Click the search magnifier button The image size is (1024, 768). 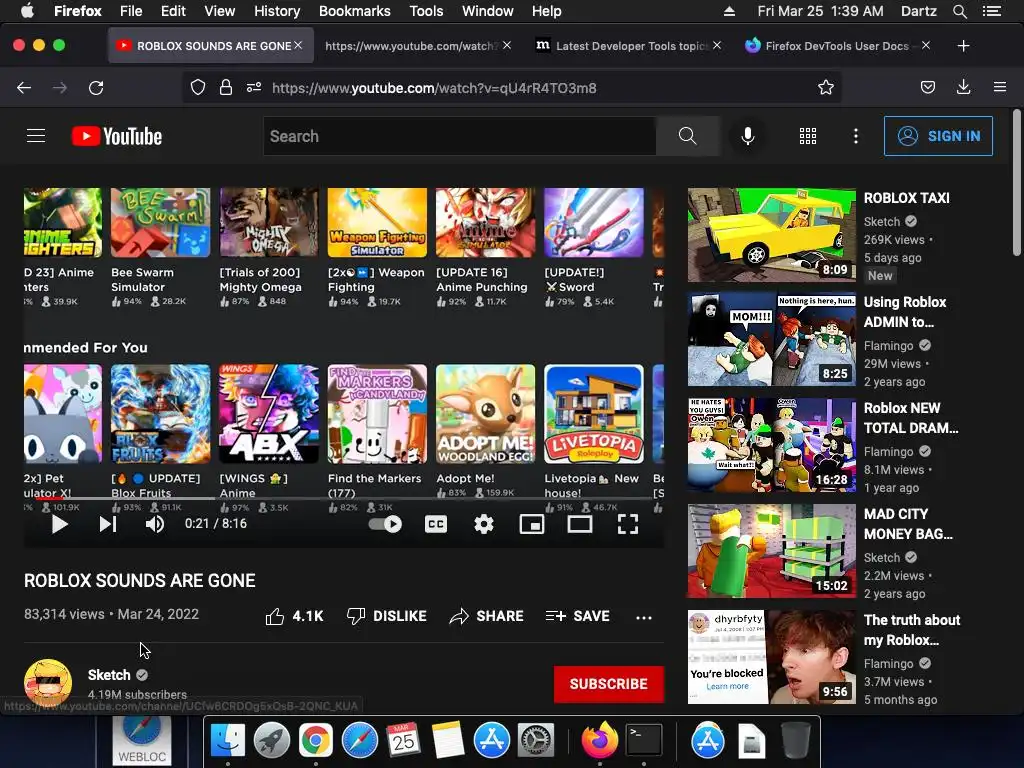(688, 136)
